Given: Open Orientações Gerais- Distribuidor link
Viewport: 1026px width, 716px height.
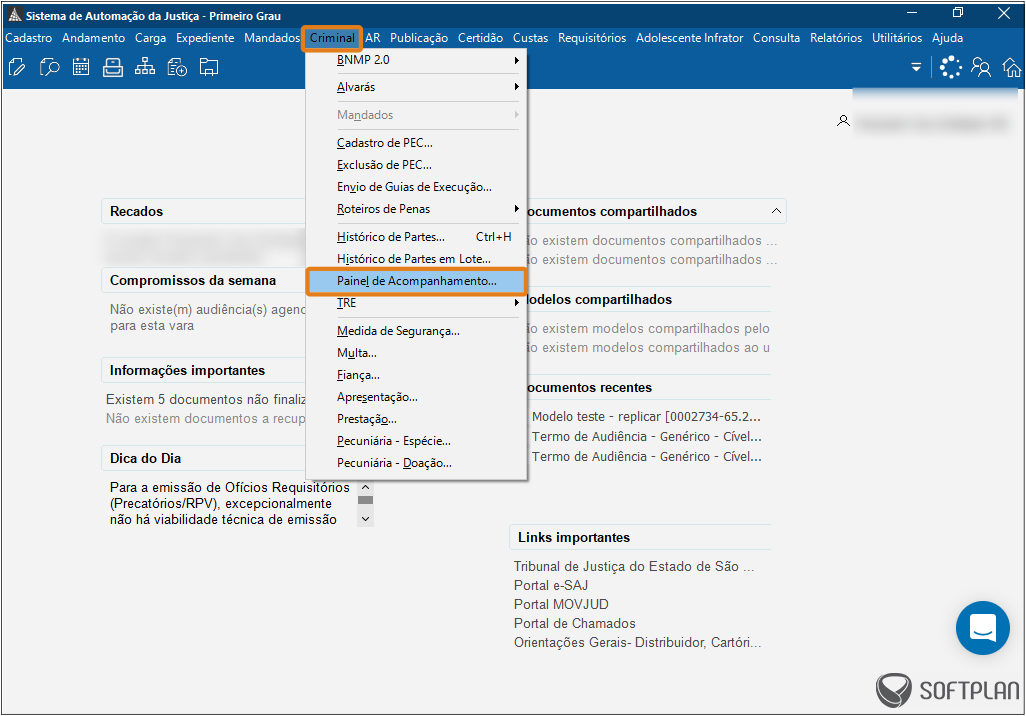Looking at the screenshot, I should coord(637,642).
